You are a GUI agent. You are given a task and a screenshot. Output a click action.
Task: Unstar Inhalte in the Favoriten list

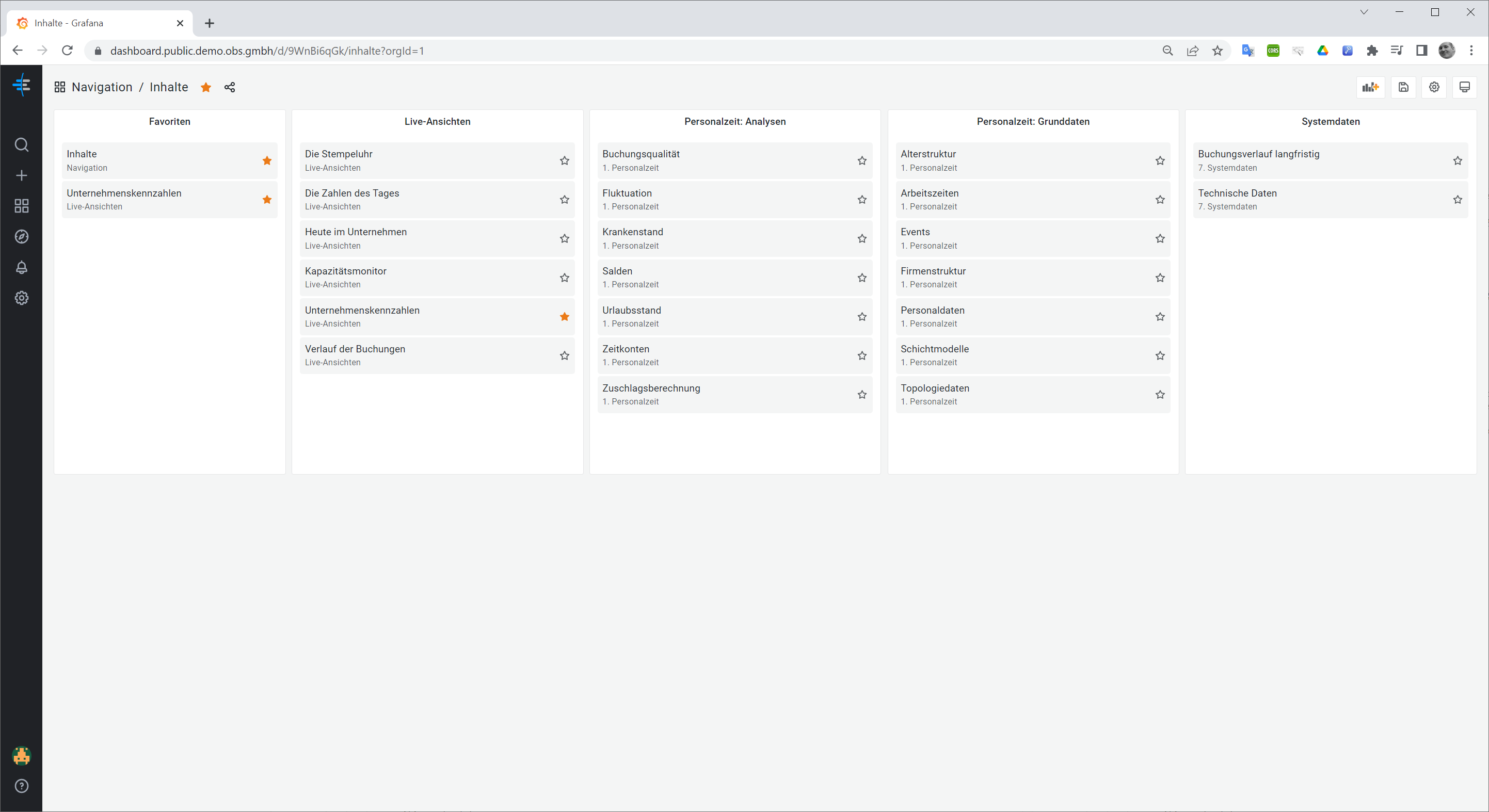point(267,160)
